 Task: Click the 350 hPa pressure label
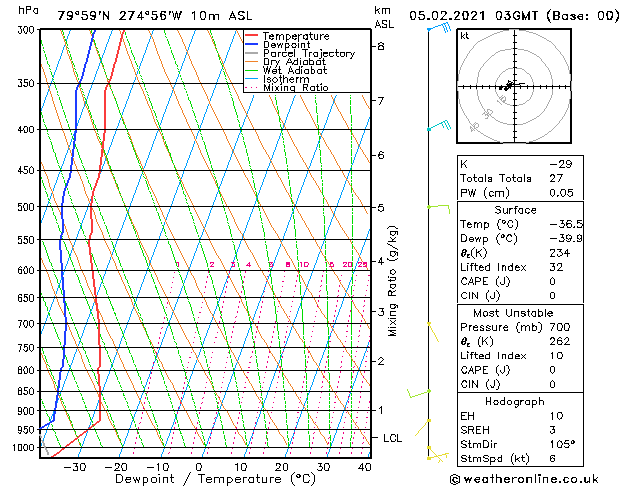pos(28,83)
